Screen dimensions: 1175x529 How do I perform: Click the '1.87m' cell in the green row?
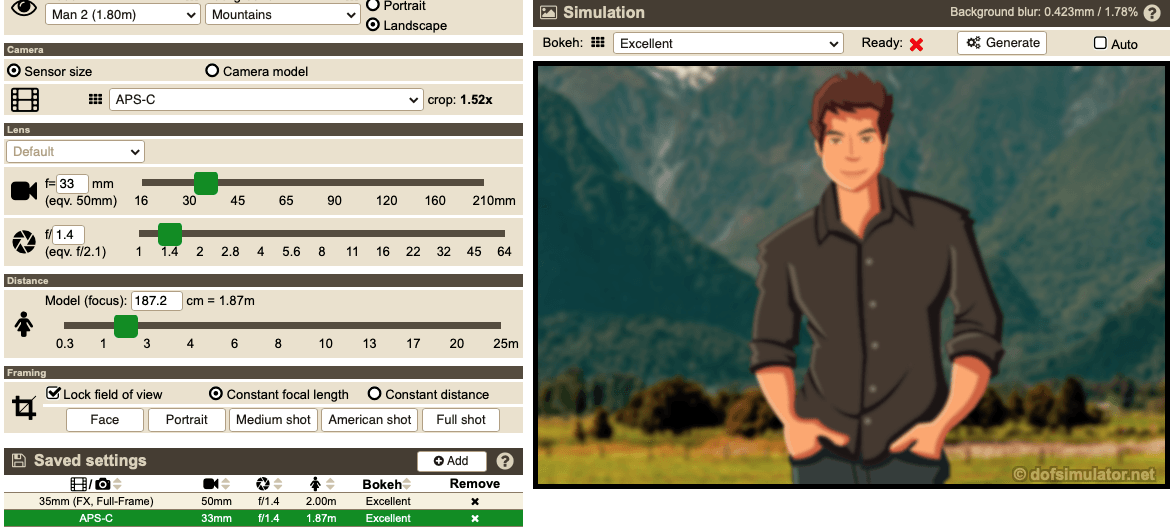click(x=321, y=519)
